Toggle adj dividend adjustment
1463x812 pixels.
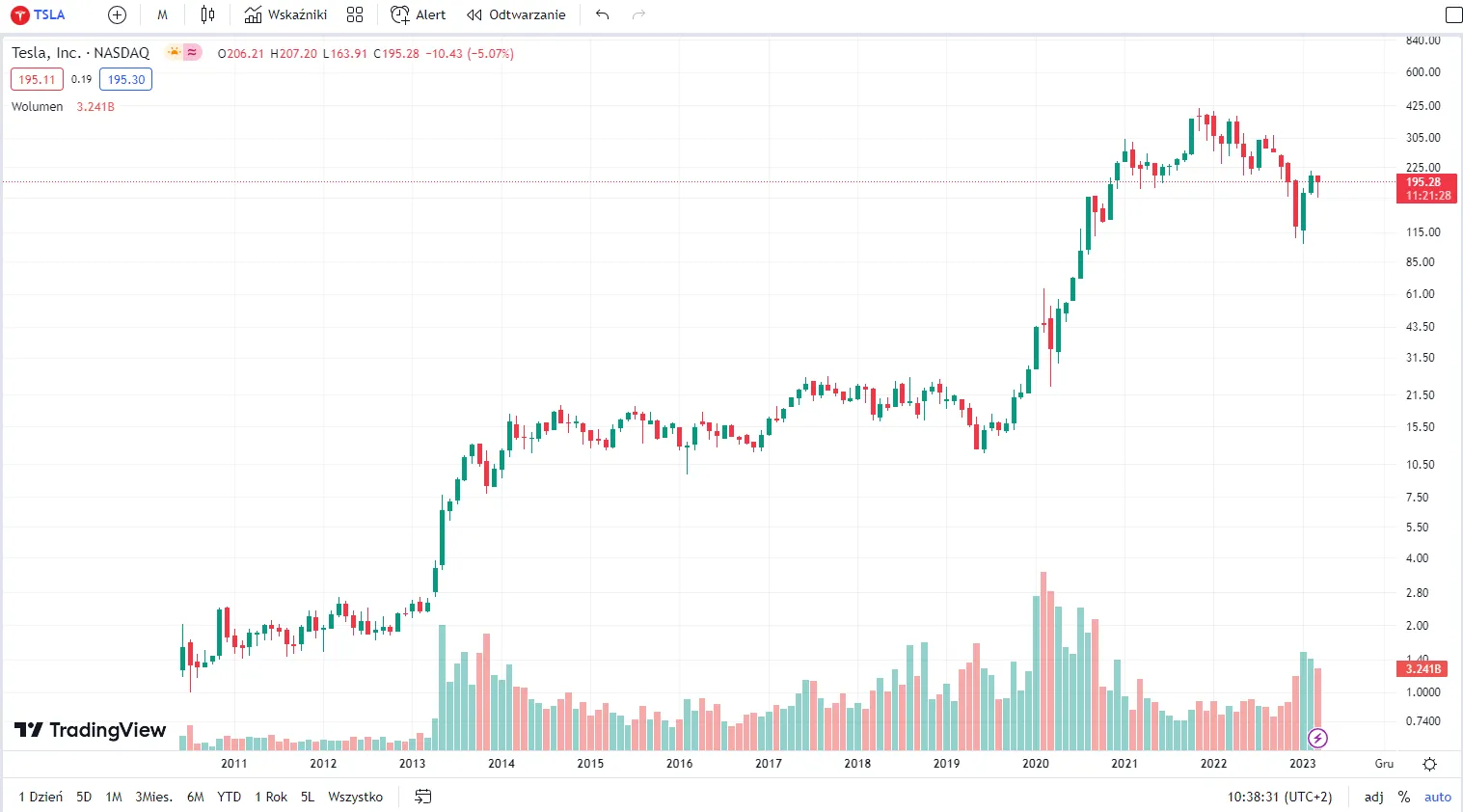coord(1374,797)
